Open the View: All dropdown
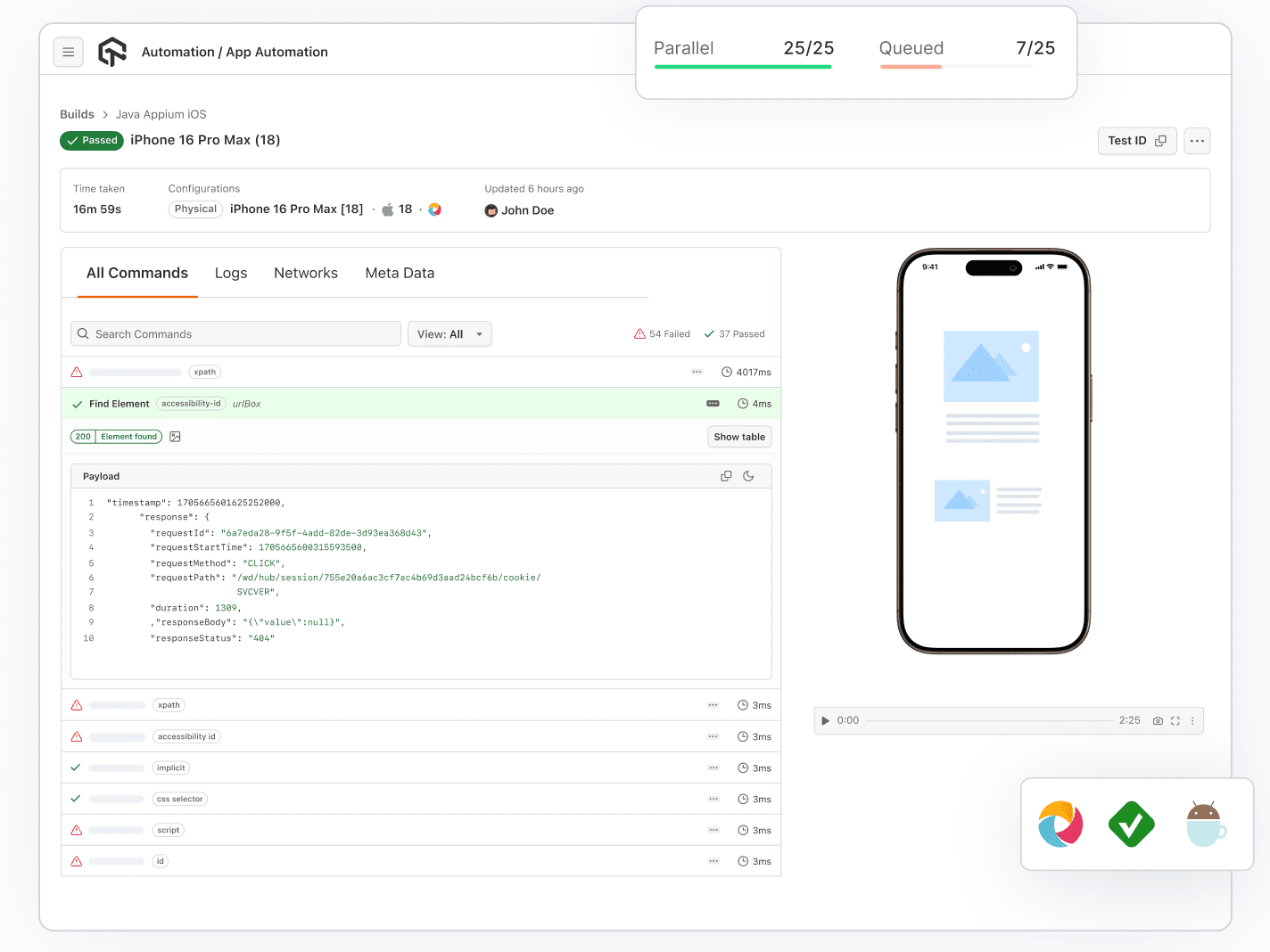The image size is (1270, 952). [x=449, y=333]
